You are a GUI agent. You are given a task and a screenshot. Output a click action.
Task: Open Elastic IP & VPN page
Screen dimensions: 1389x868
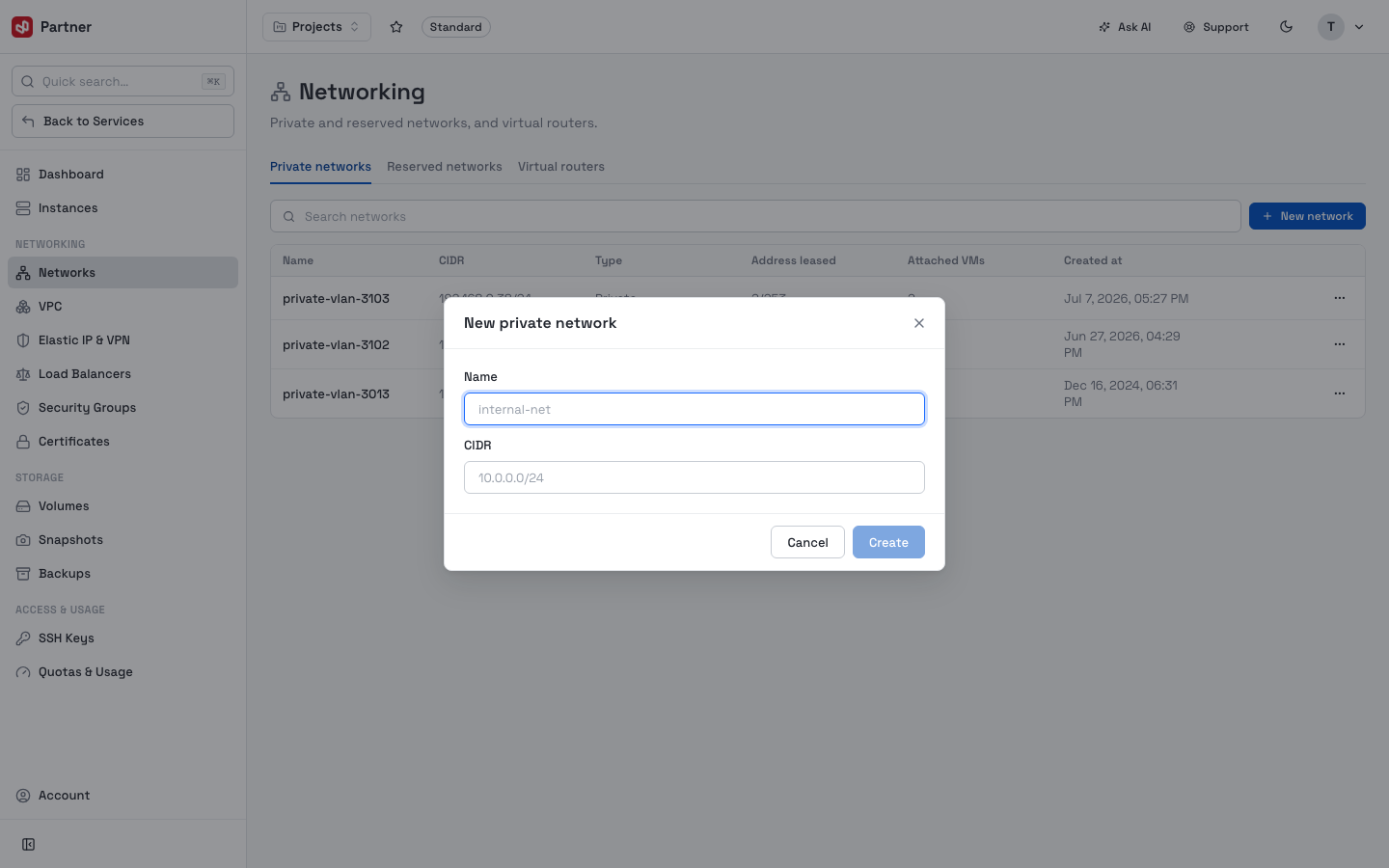[x=123, y=340]
